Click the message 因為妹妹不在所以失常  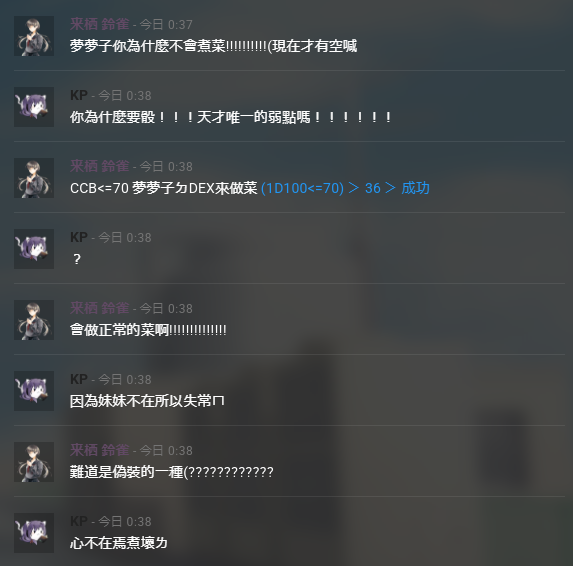(147, 401)
